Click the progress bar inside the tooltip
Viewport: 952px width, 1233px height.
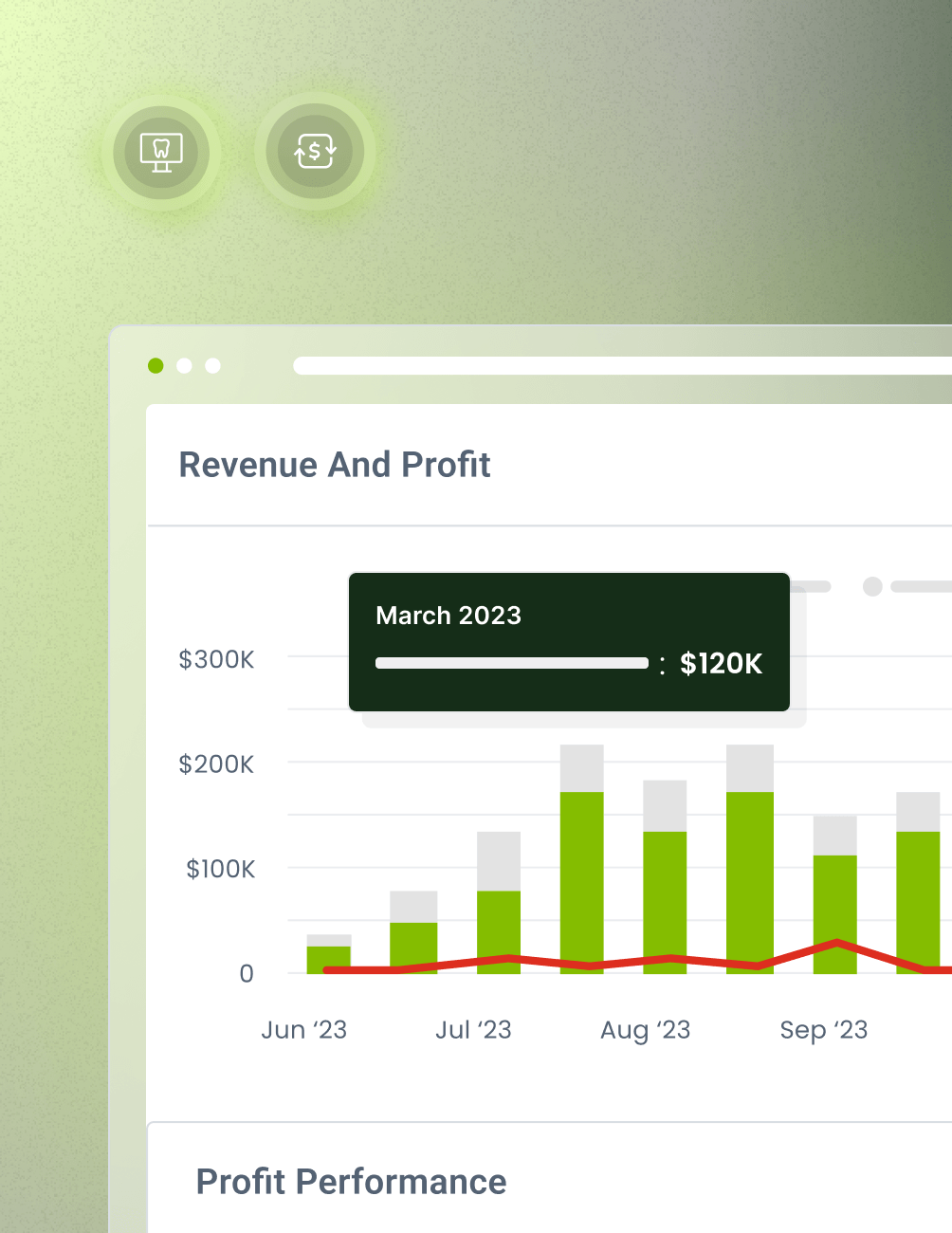click(512, 664)
